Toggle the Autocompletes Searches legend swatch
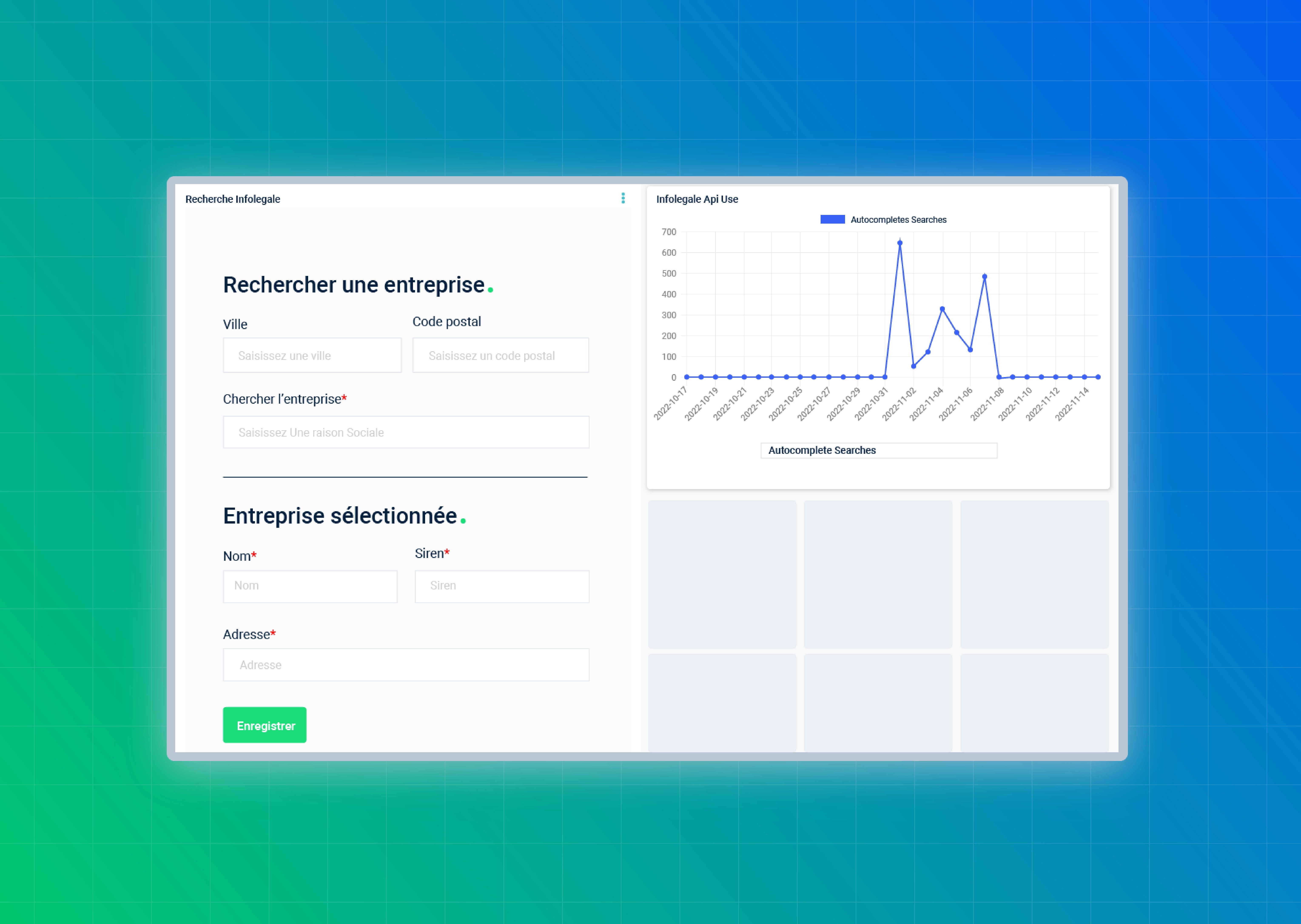Image resolution: width=1301 pixels, height=924 pixels. click(x=832, y=220)
